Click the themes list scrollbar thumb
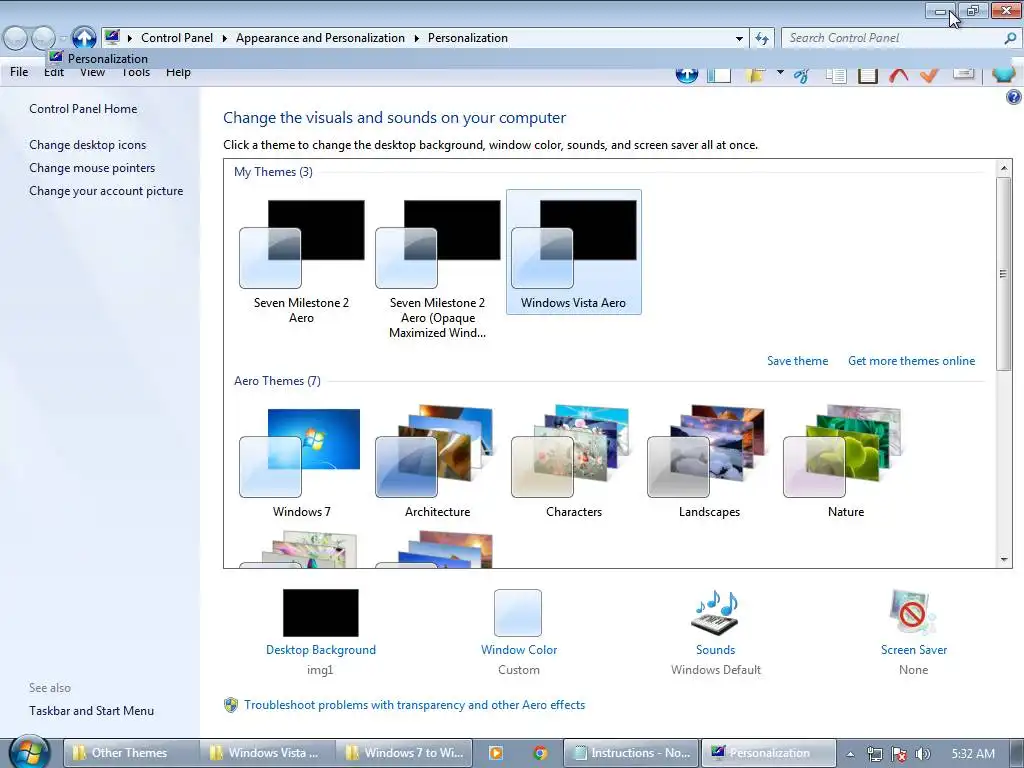Screen dimensions: 1024x768 pos(1003,274)
